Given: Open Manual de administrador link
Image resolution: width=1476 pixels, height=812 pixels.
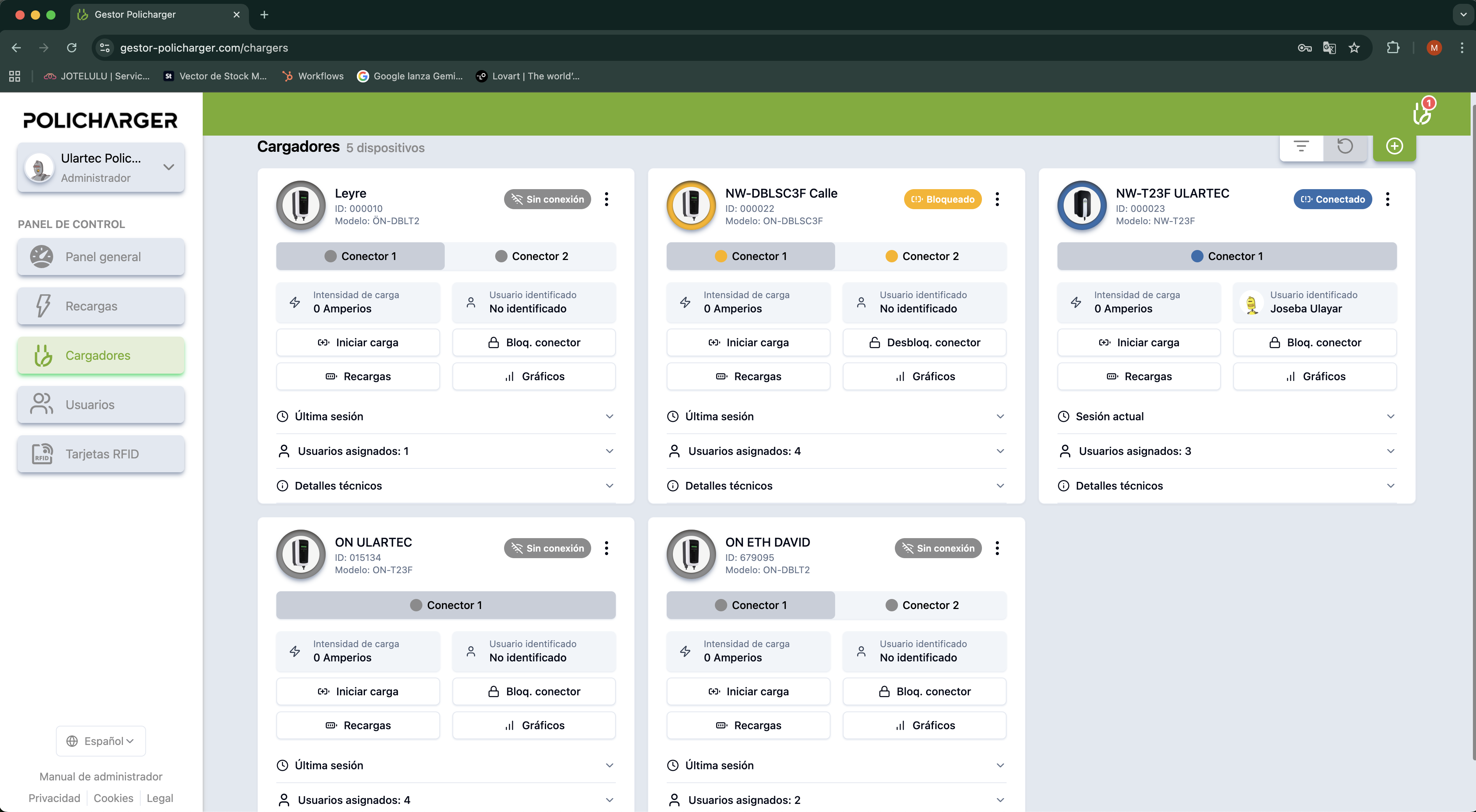Looking at the screenshot, I should pyautogui.click(x=101, y=777).
